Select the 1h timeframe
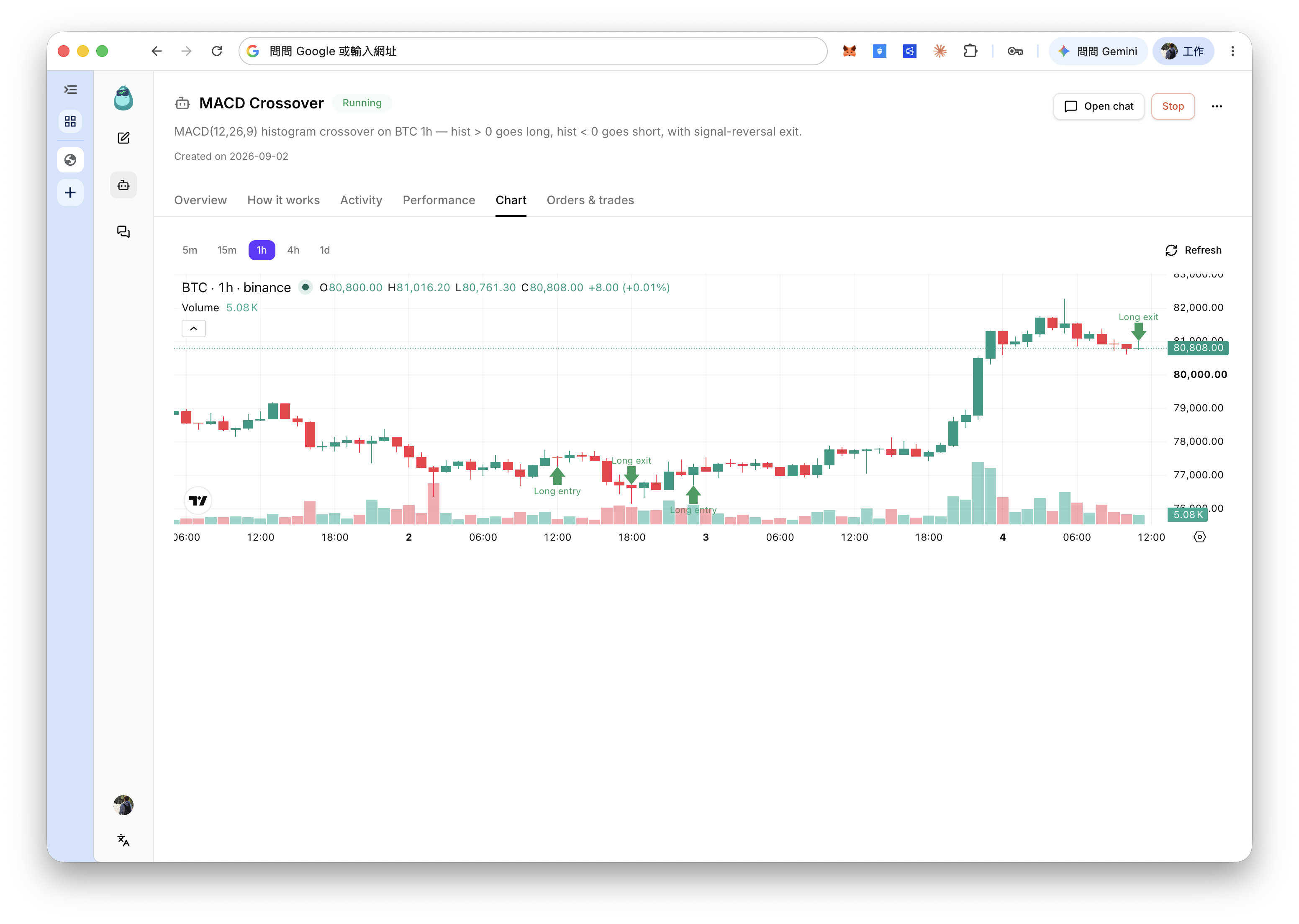1299x924 pixels. coord(262,250)
